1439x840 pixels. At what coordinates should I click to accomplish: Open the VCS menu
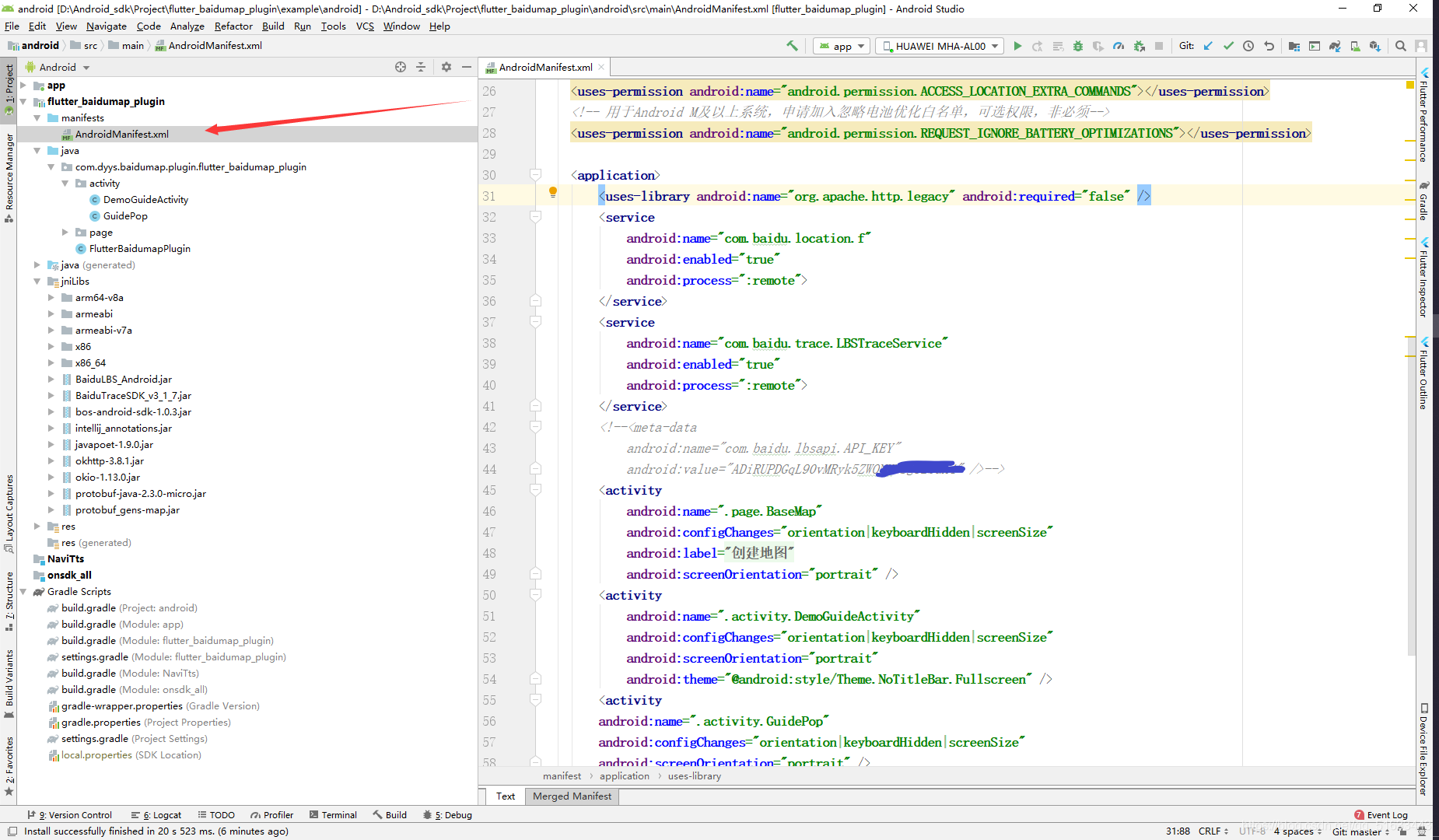pos(365,26)
